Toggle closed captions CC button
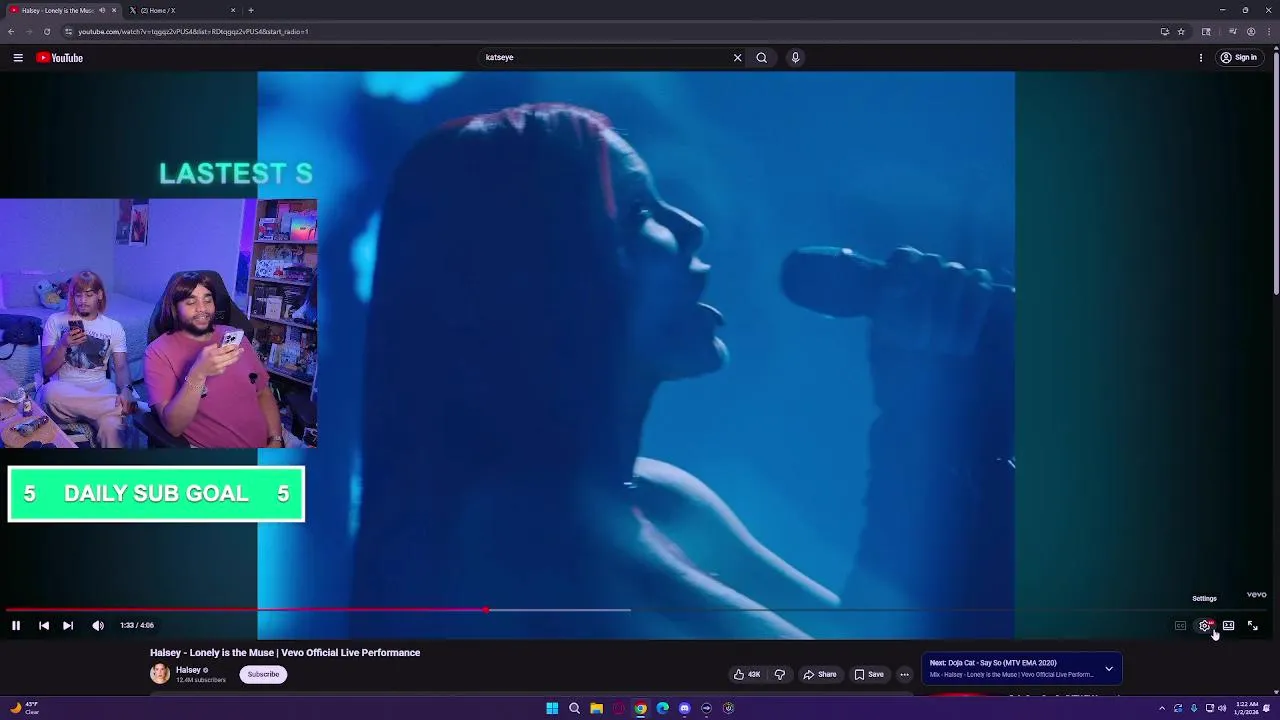 tap(1180, 625)
